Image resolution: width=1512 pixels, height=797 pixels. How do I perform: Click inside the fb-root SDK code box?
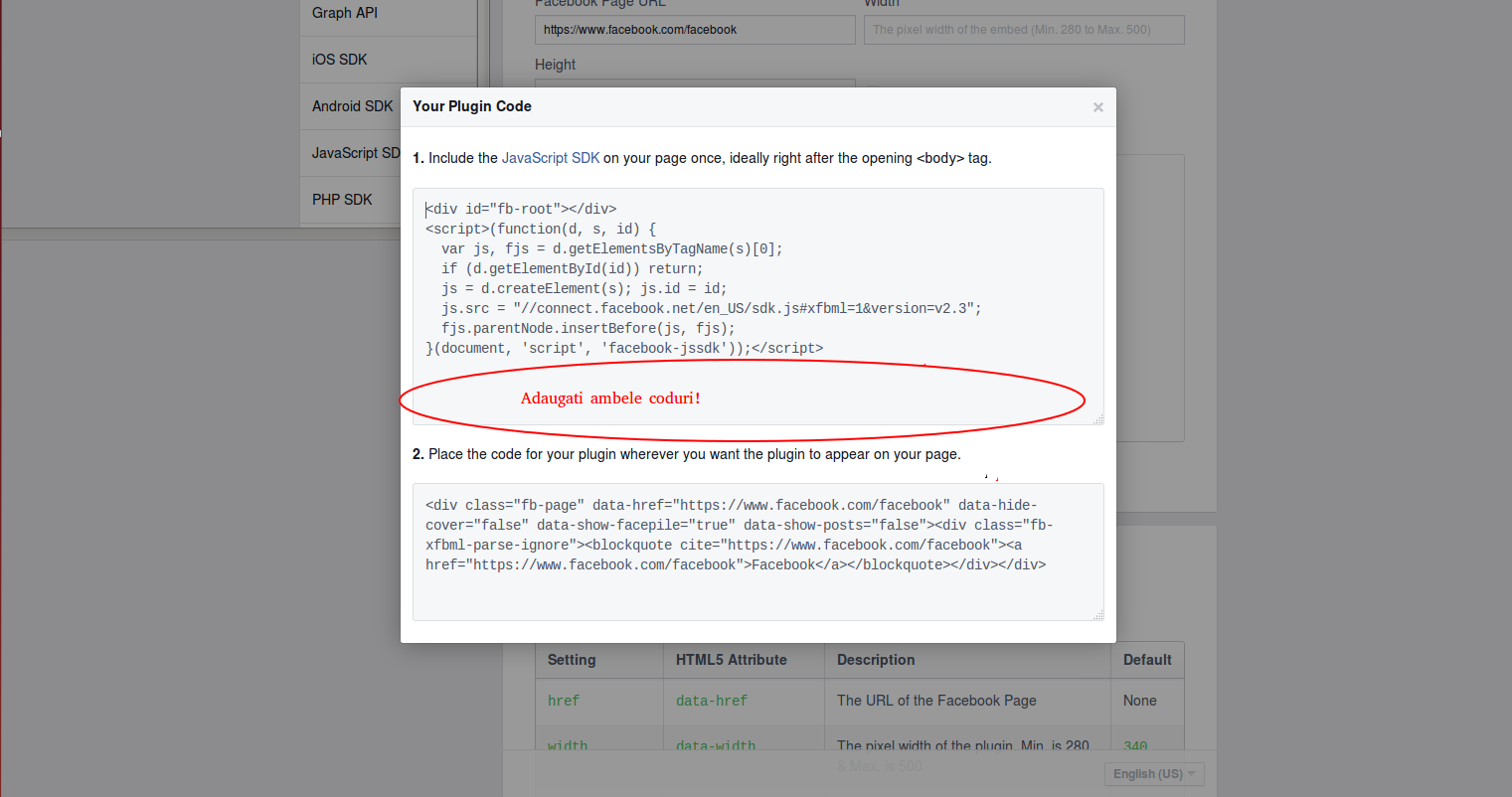pyautogui.click(x=758, y=306)
